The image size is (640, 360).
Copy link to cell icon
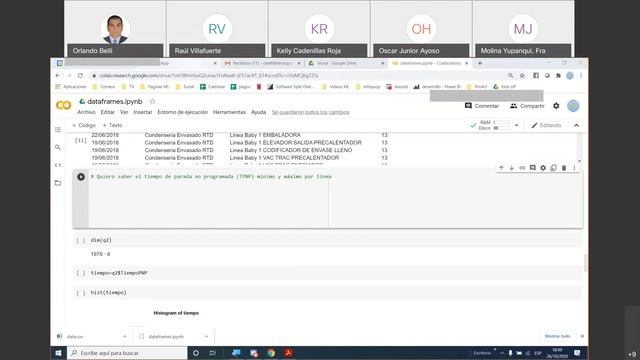pos(522,168)
